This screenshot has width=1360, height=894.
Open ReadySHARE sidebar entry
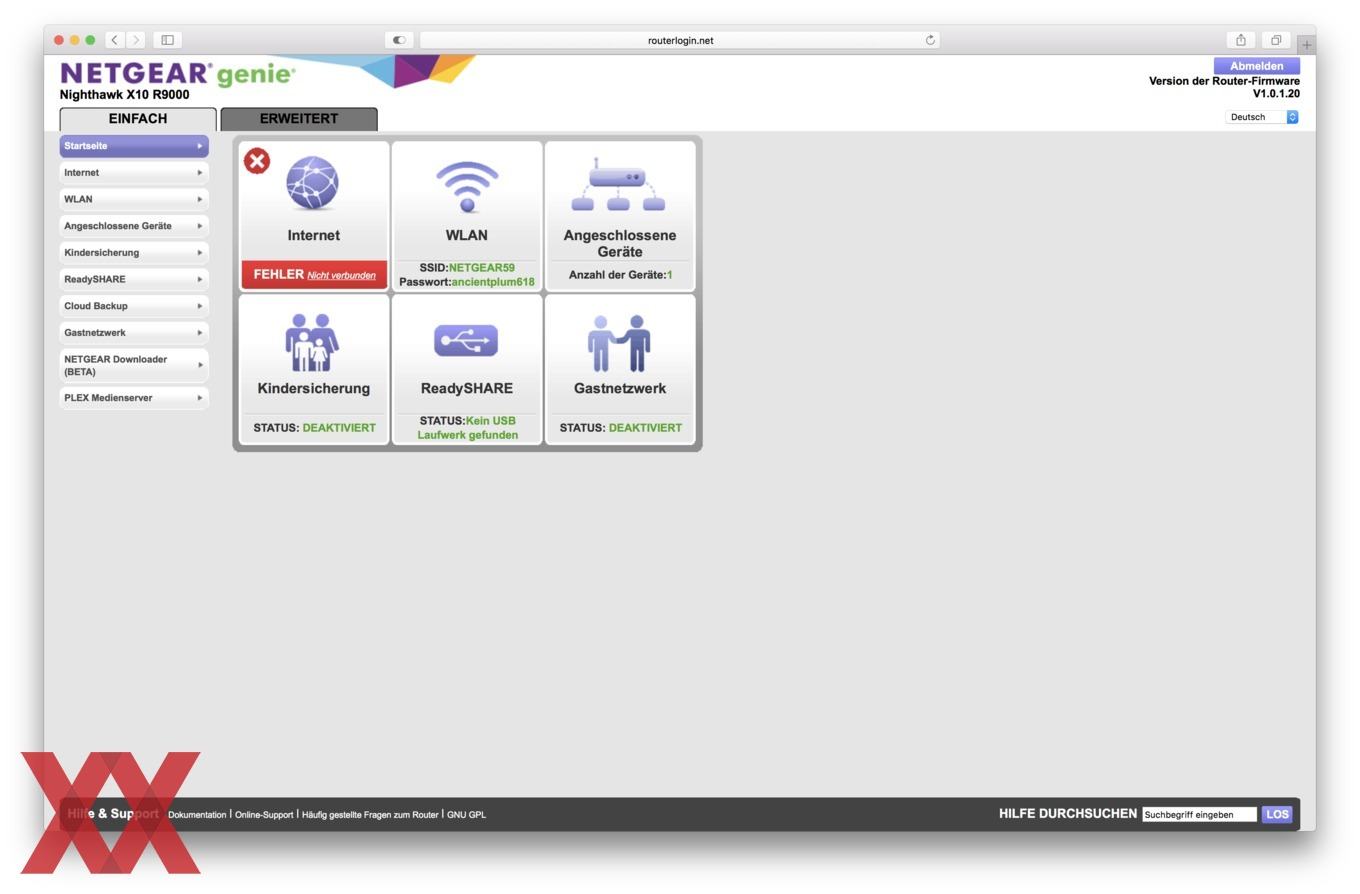coord(134,279)
